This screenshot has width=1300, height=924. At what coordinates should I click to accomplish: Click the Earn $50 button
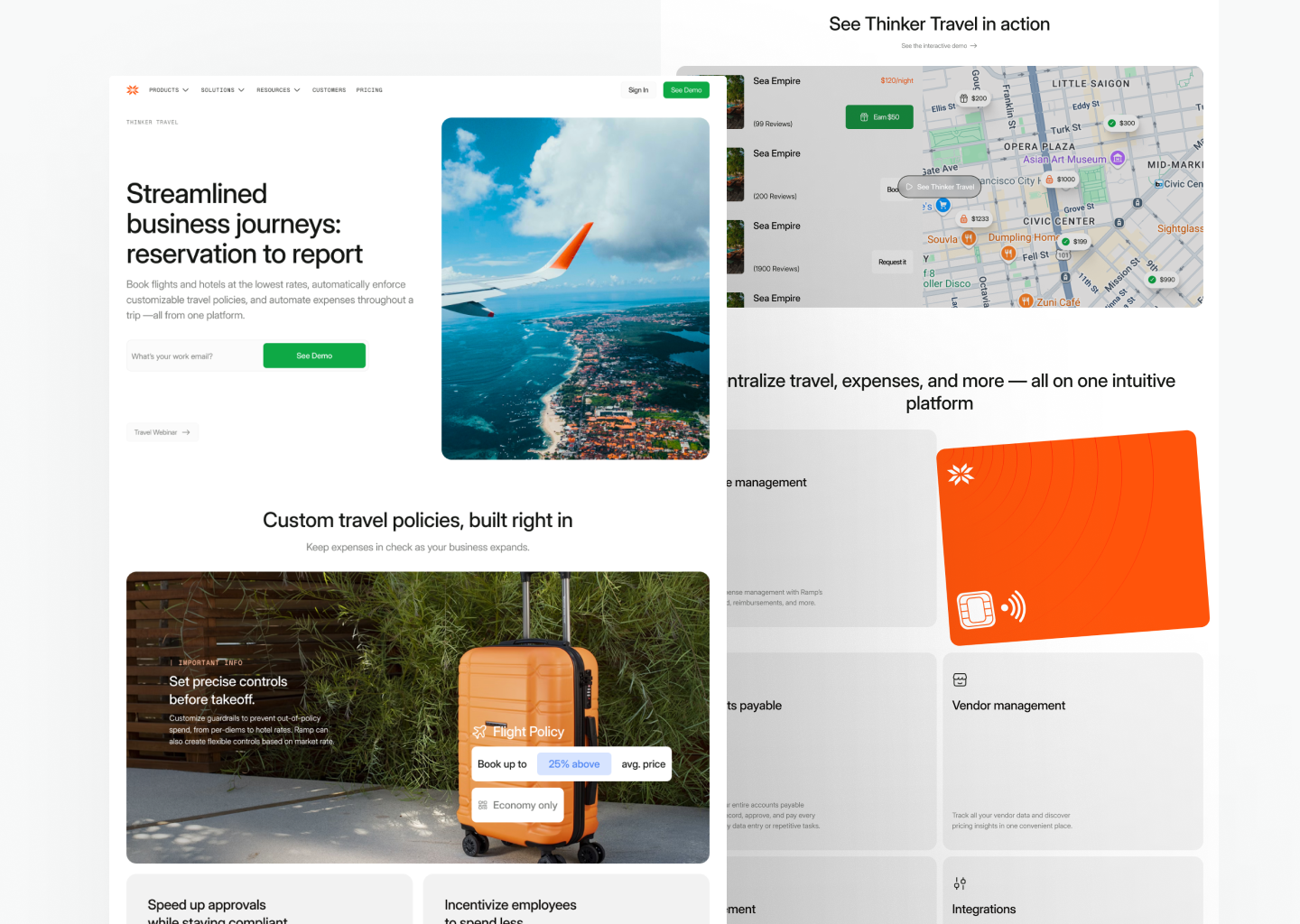[879, 117]
